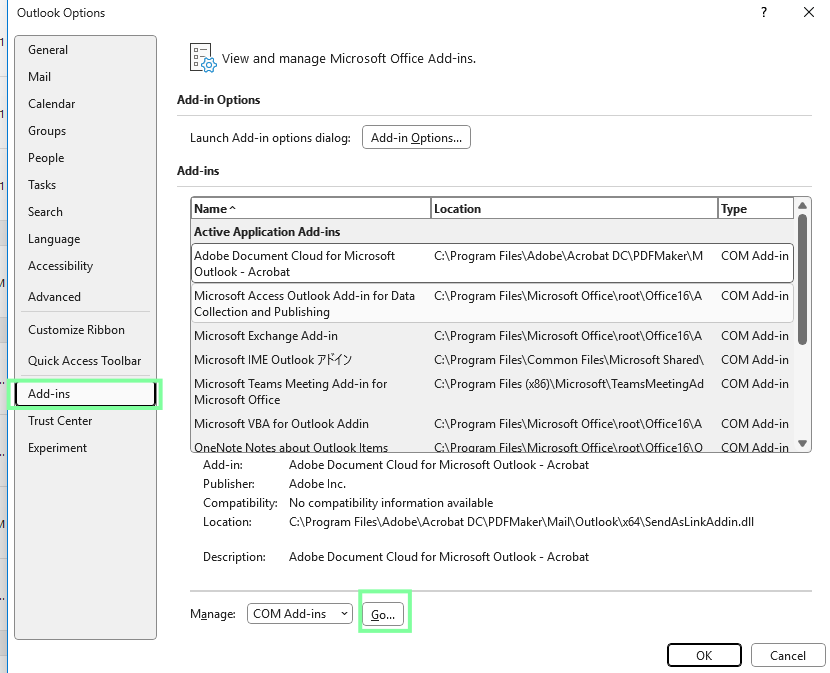Viewport: 830px width, 673px height.
Task: Close the Outlook Options dialog
Action: (809, 12)
